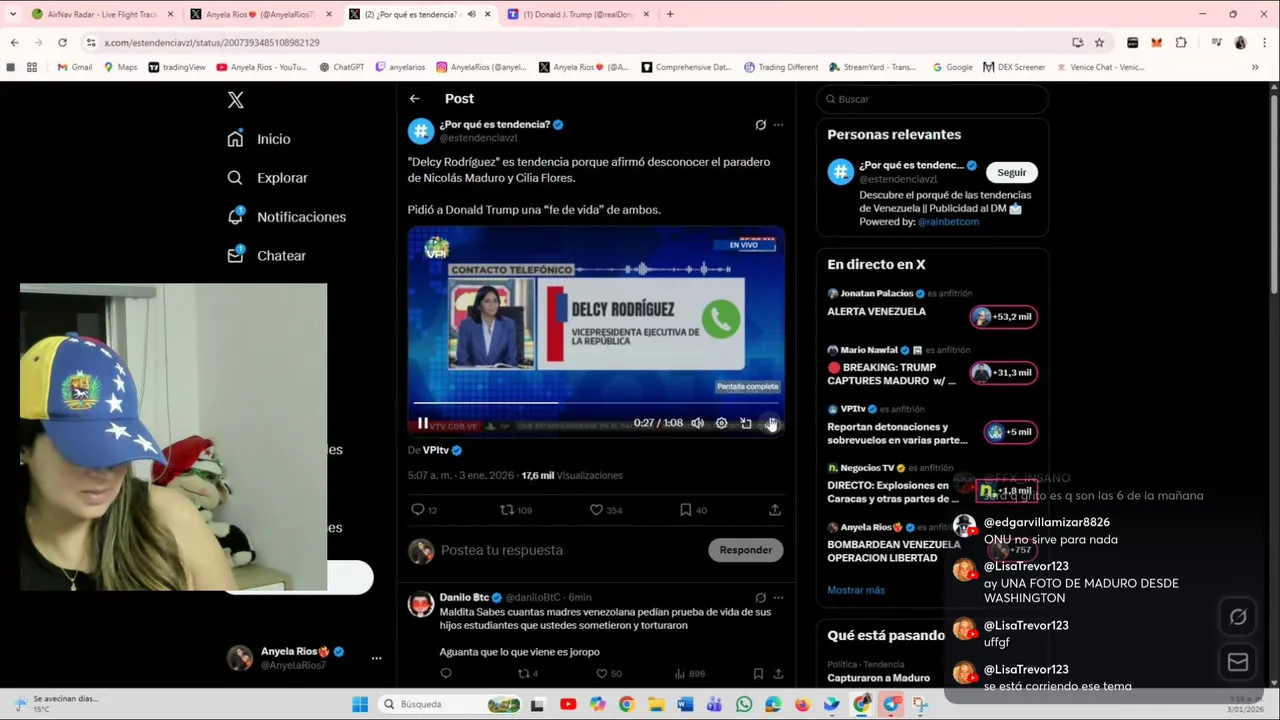1280x720 pixels.
Task: Mute the video using the speaker icon
Action: click(x=697, y=423)
